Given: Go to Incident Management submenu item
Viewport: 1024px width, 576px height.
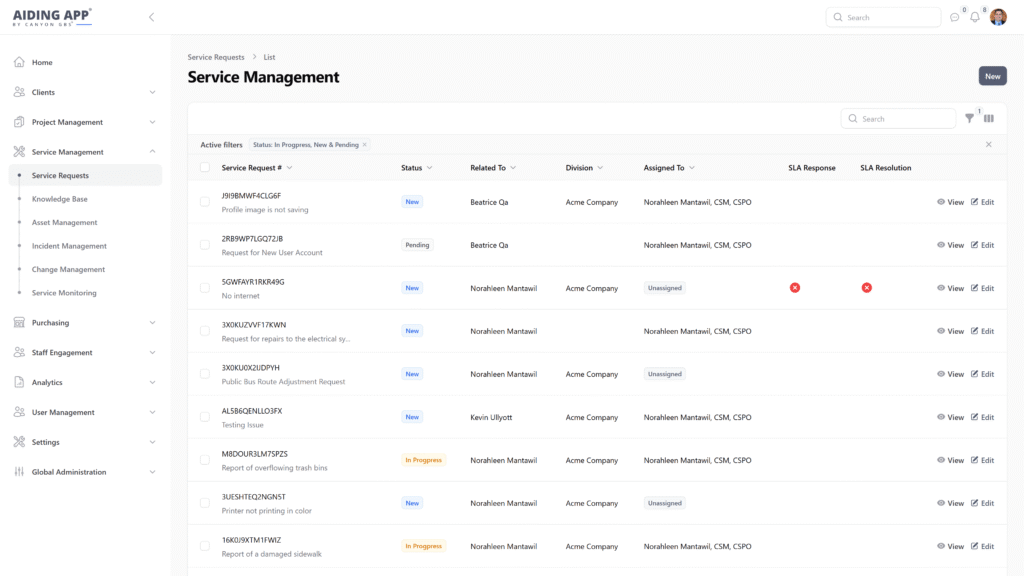Looking at the screenshot, I should pyautogui.click(x=69, y=246).
